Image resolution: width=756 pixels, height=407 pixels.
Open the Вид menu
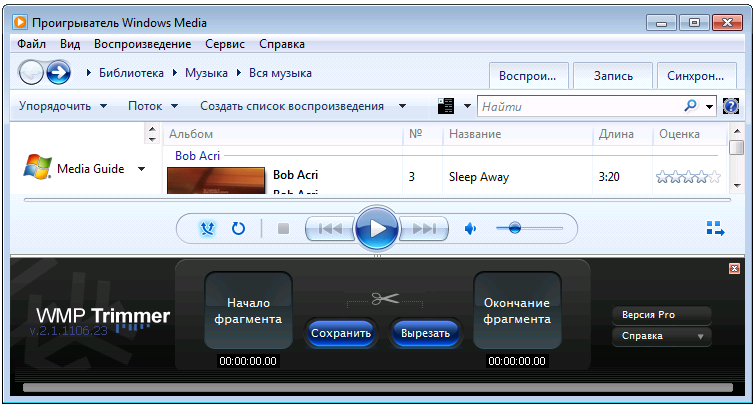point(70,44)
